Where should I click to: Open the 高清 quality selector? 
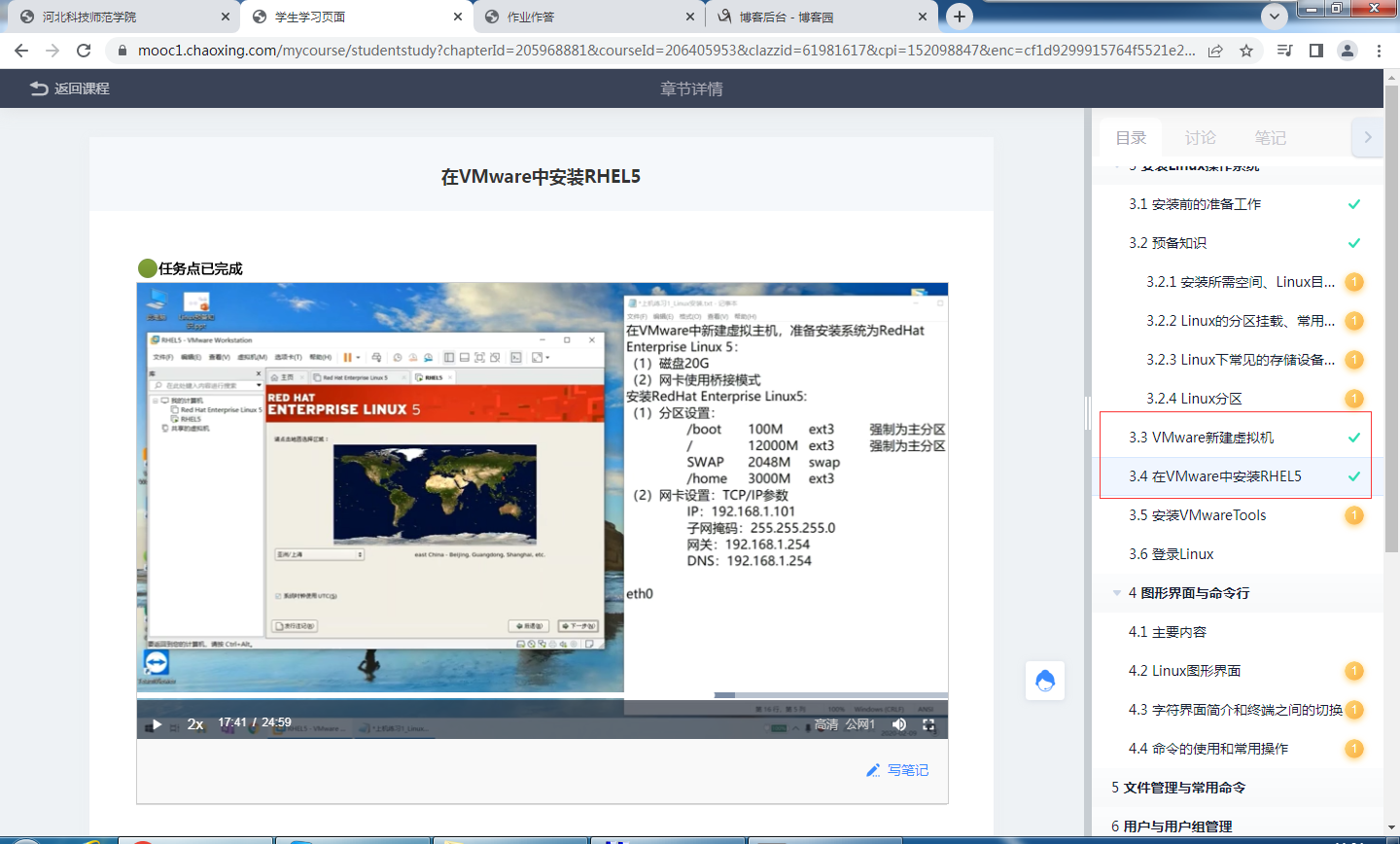click(x=826, y=724)
